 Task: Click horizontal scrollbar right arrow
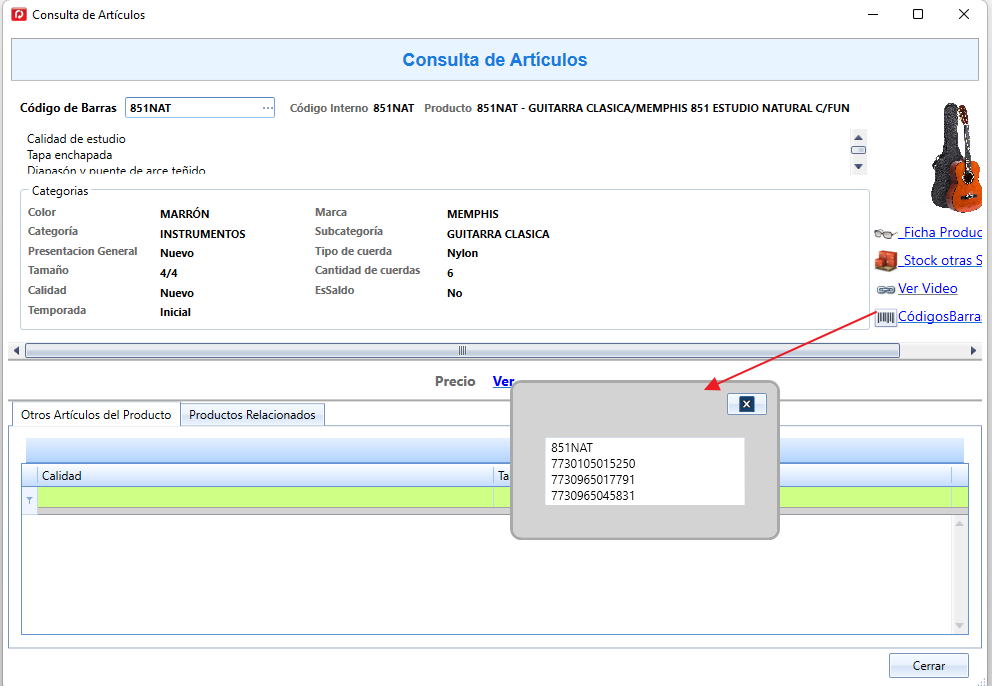(973, 351)
